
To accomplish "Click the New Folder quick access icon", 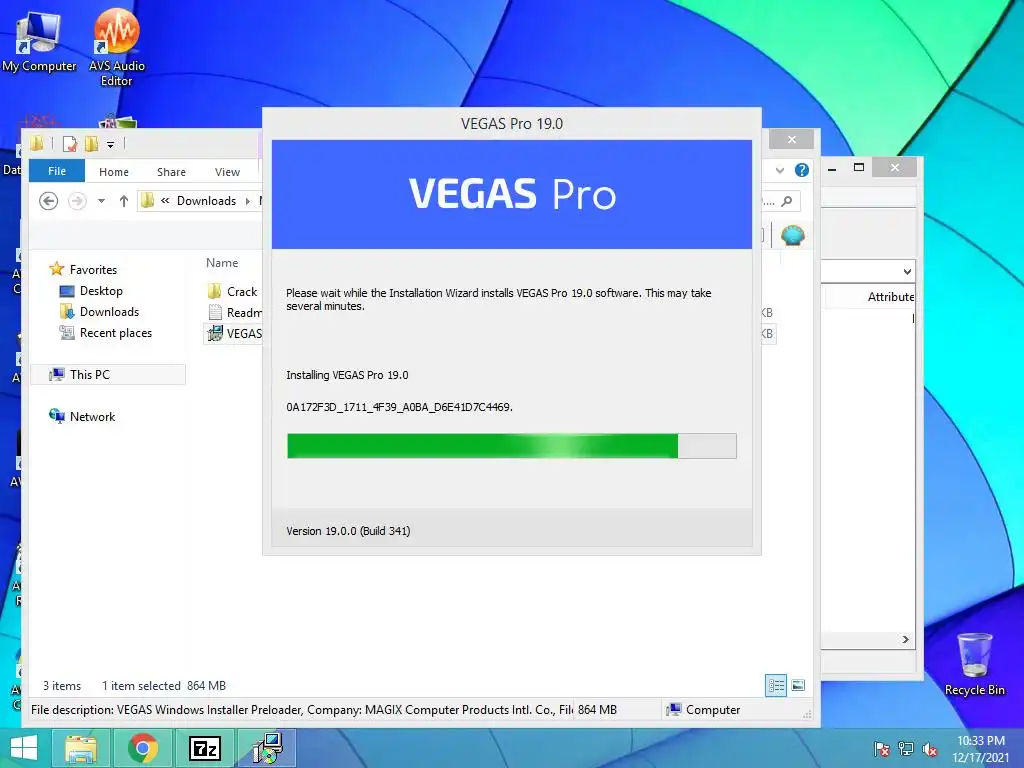I will (x=91, y=144).
